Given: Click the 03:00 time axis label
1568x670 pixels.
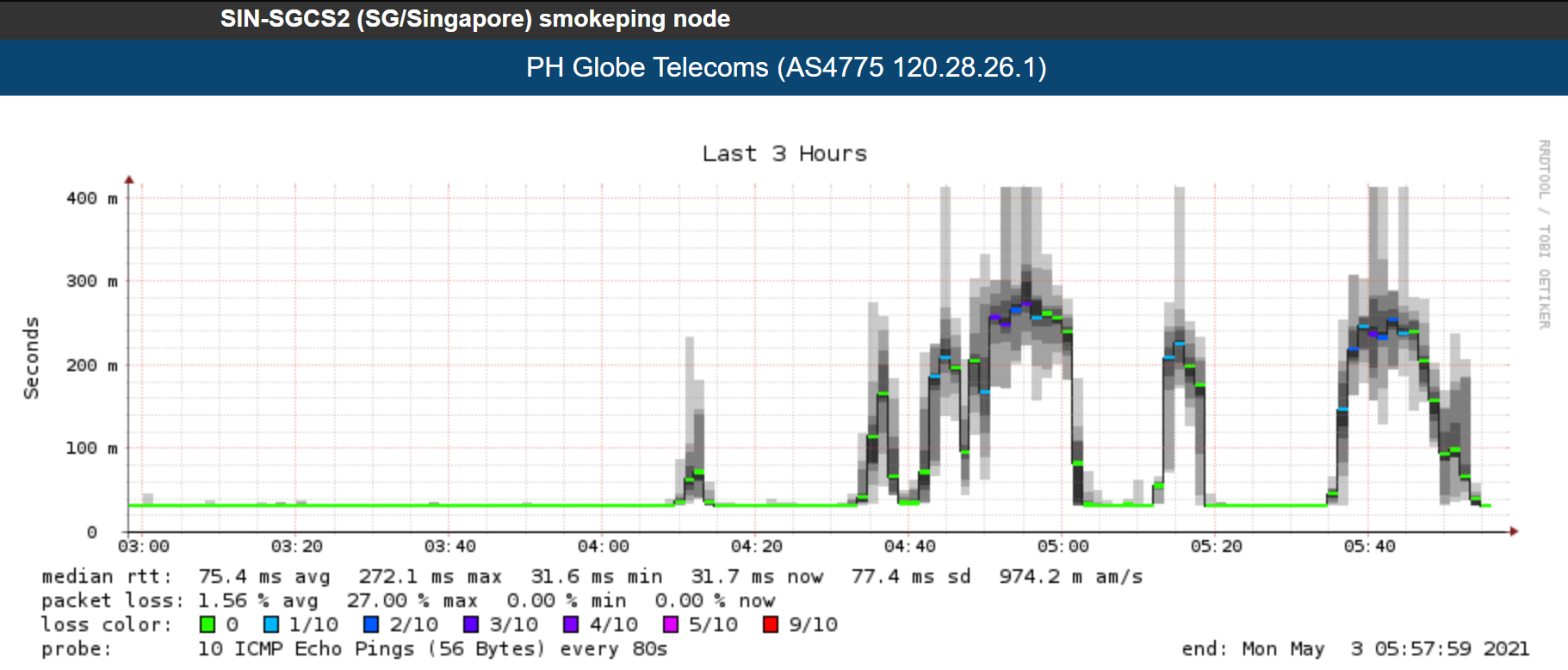Looking at the screenshot, I should point(144,546).
